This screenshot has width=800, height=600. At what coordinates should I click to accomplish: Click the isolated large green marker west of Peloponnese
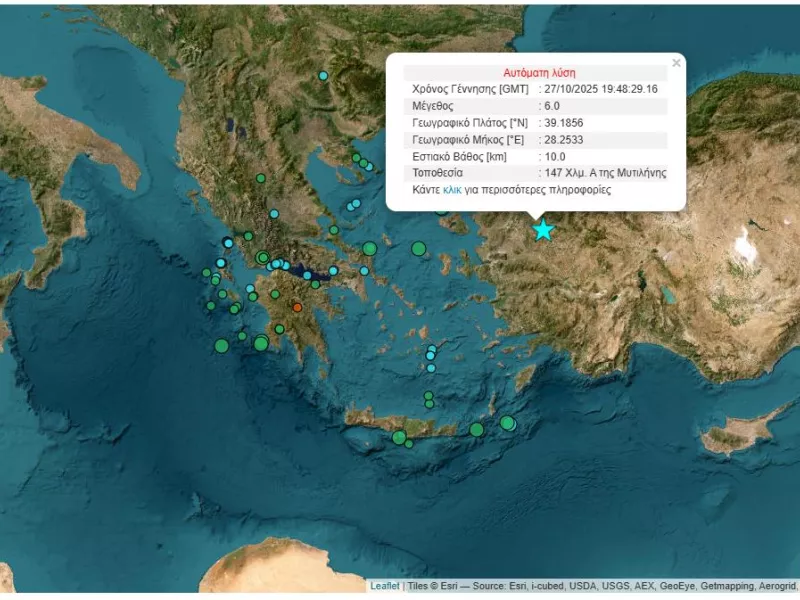click(221, 346)
